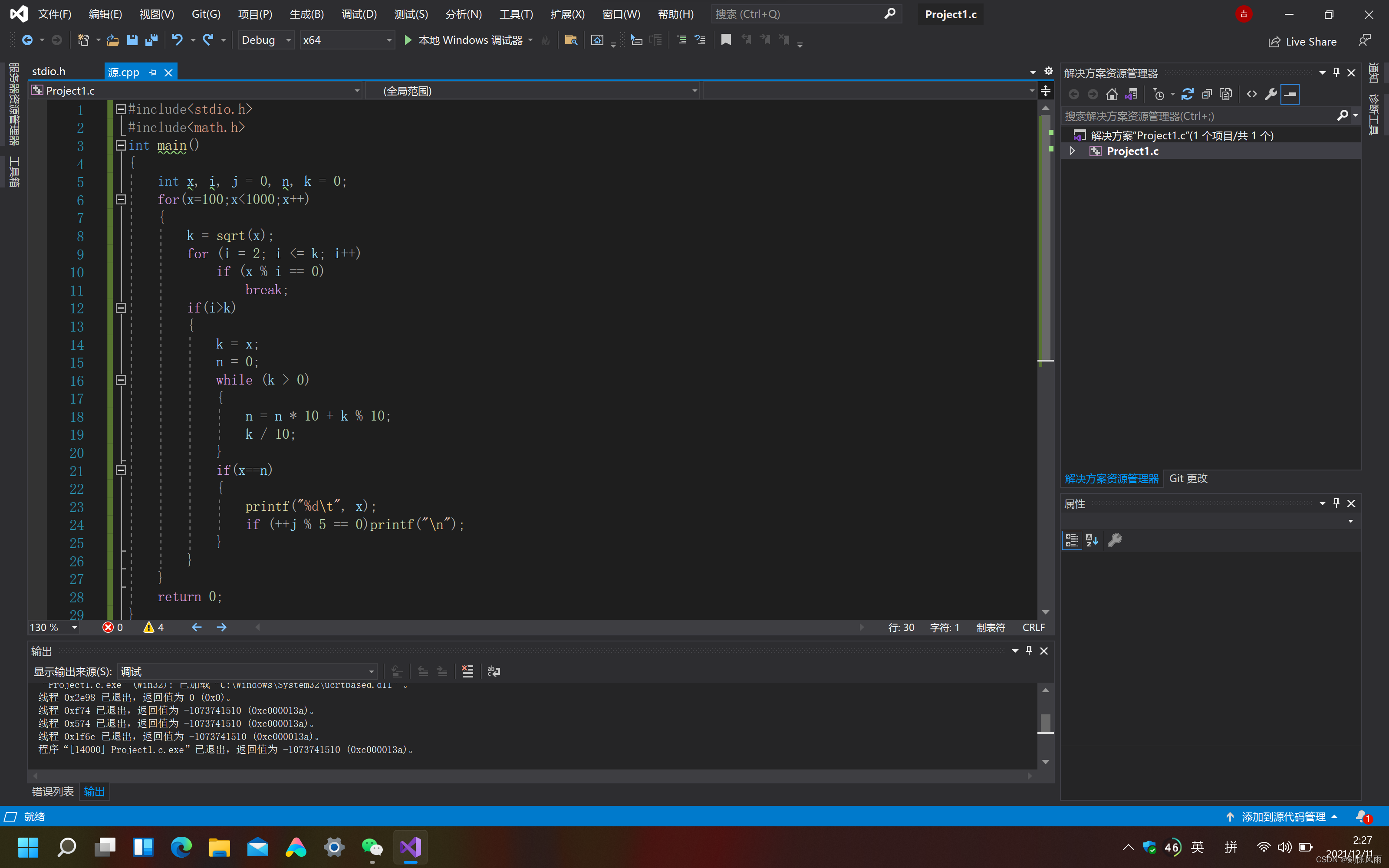Open the wrench properties icon in Solution Explorer
Image resolution: width=1389 pixels, height=868 pixels.
[1271, 94]
